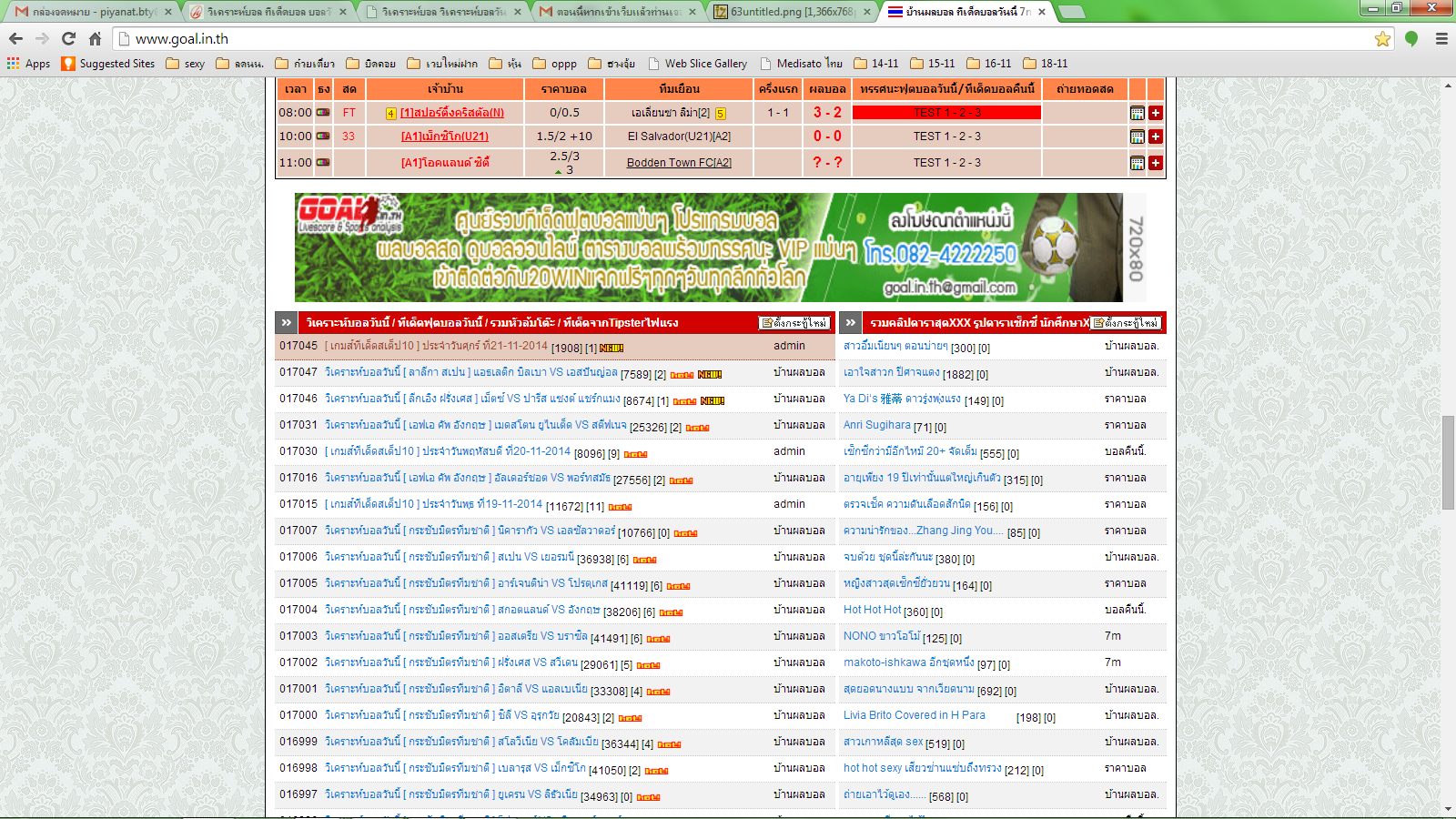
Task: Open the Medisato bookmark
Action: click(x=801, y=64)
